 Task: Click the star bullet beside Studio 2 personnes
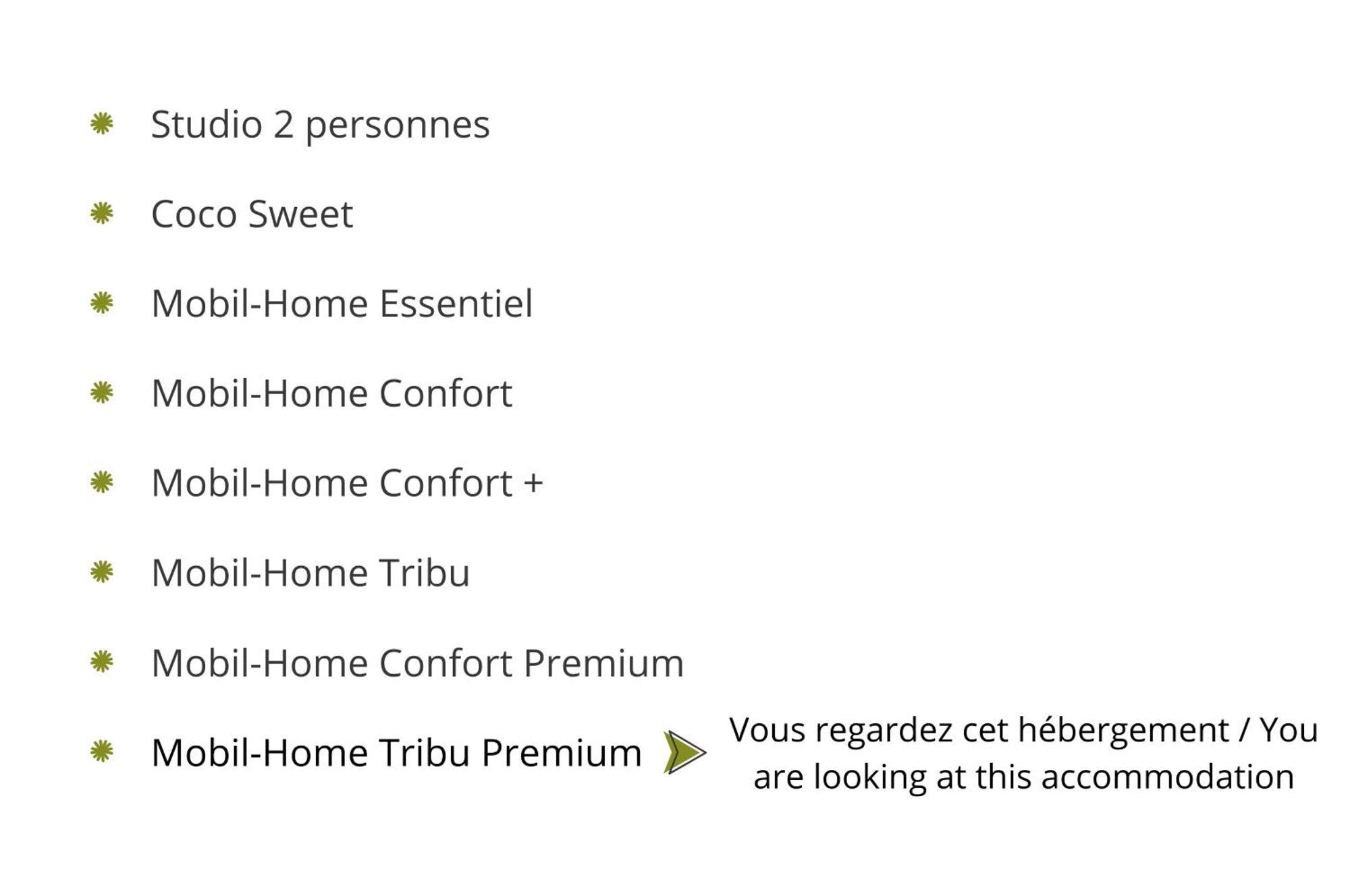(102, 124)
